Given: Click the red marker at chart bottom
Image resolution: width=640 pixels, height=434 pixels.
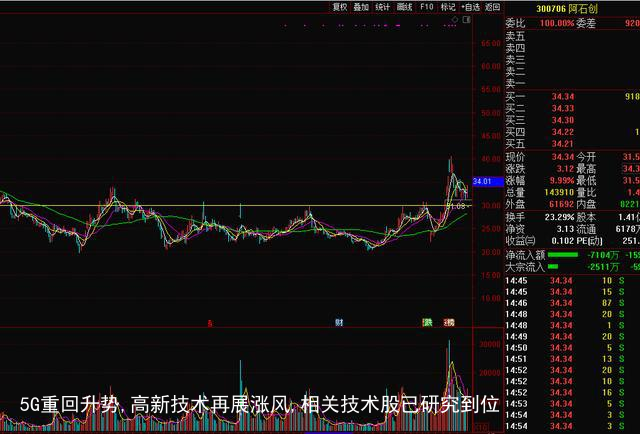Looking at the screenshot, I should pos(210,323).
